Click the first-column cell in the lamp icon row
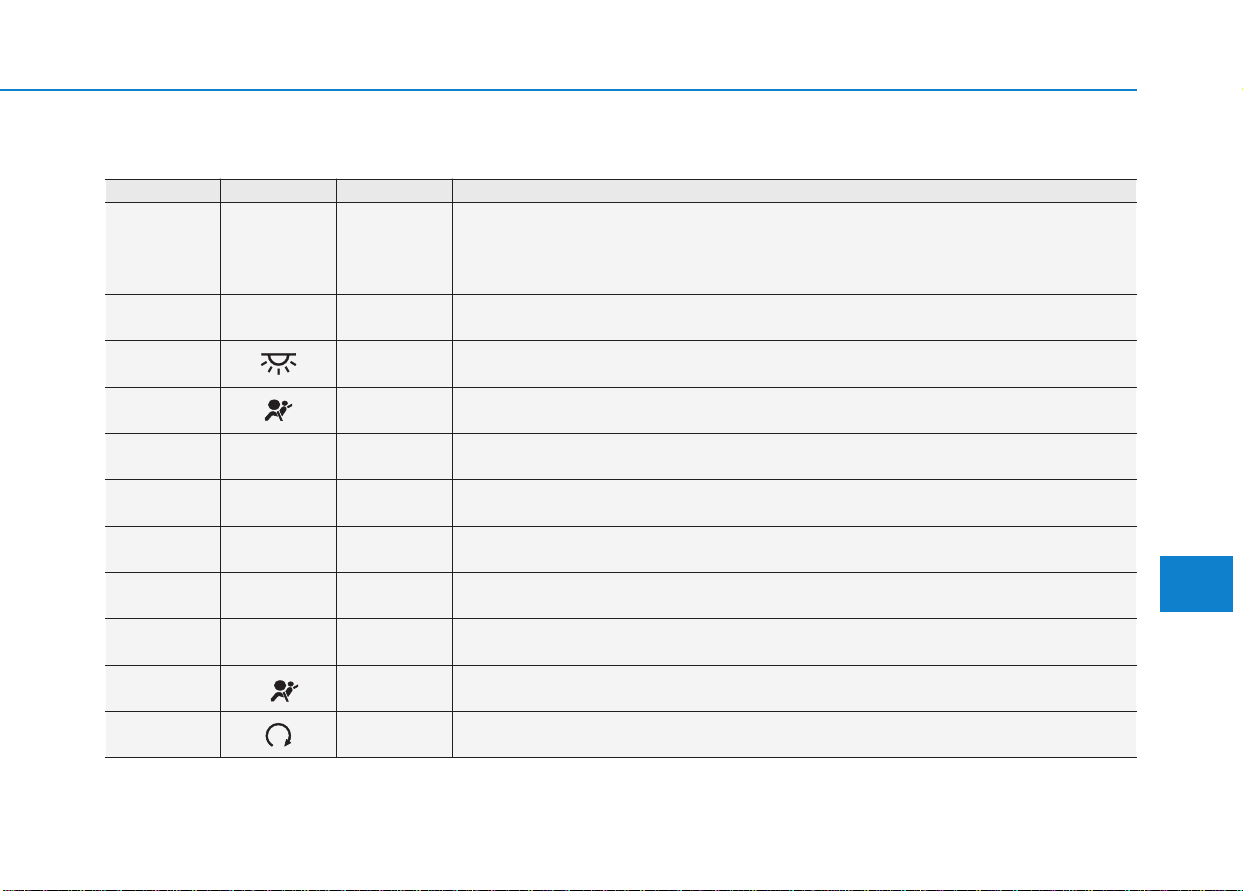1243x891 pixels. click(x=162, y=364)
